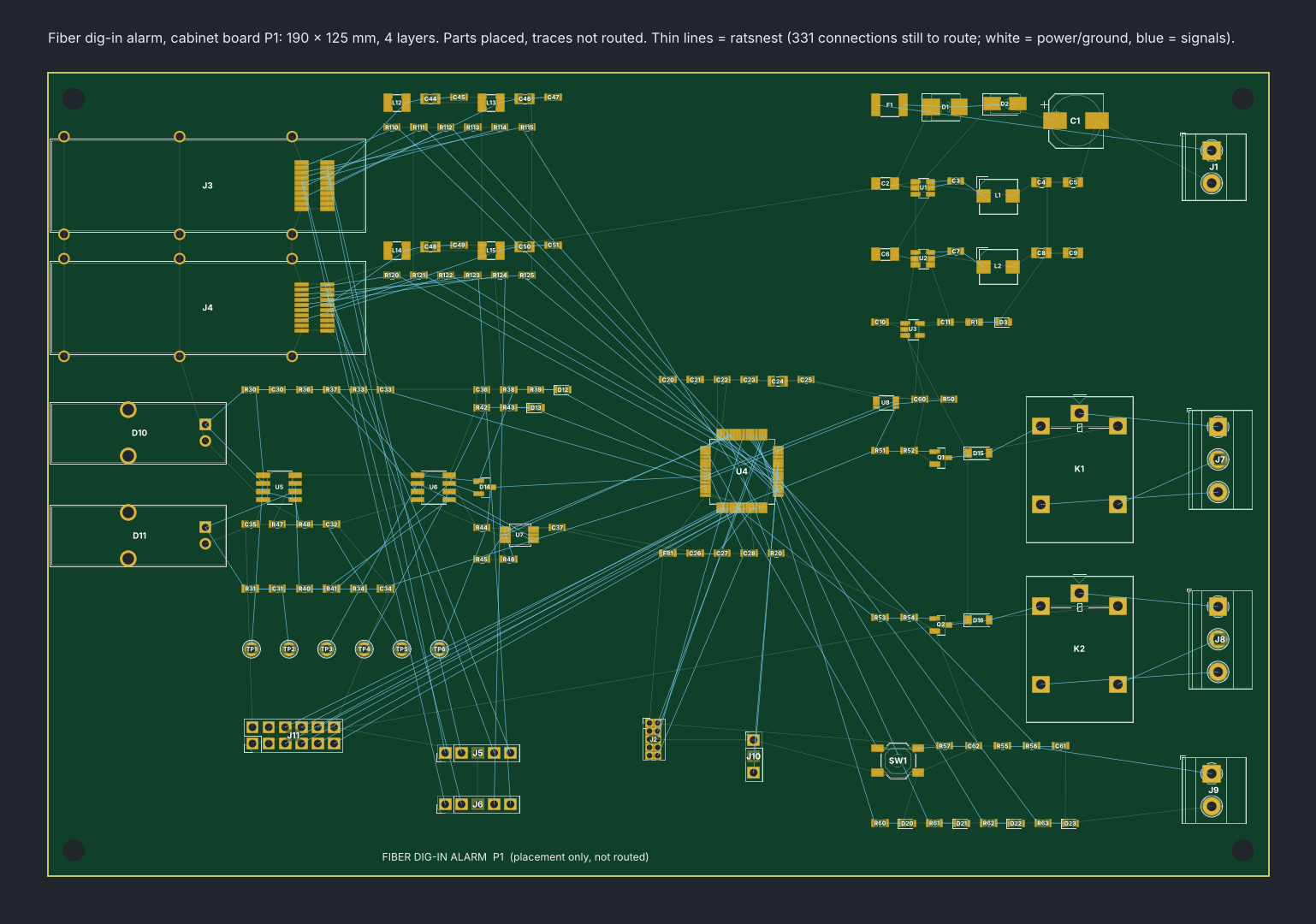Select fuse F1 footprint

coord(889,105)
